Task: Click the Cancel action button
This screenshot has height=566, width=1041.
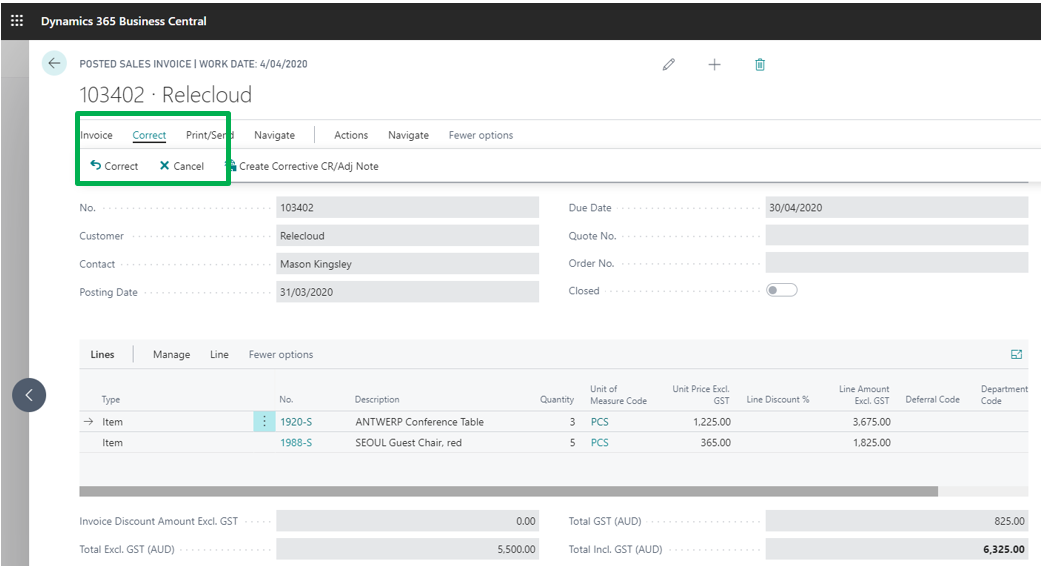Action: point(181,166)
